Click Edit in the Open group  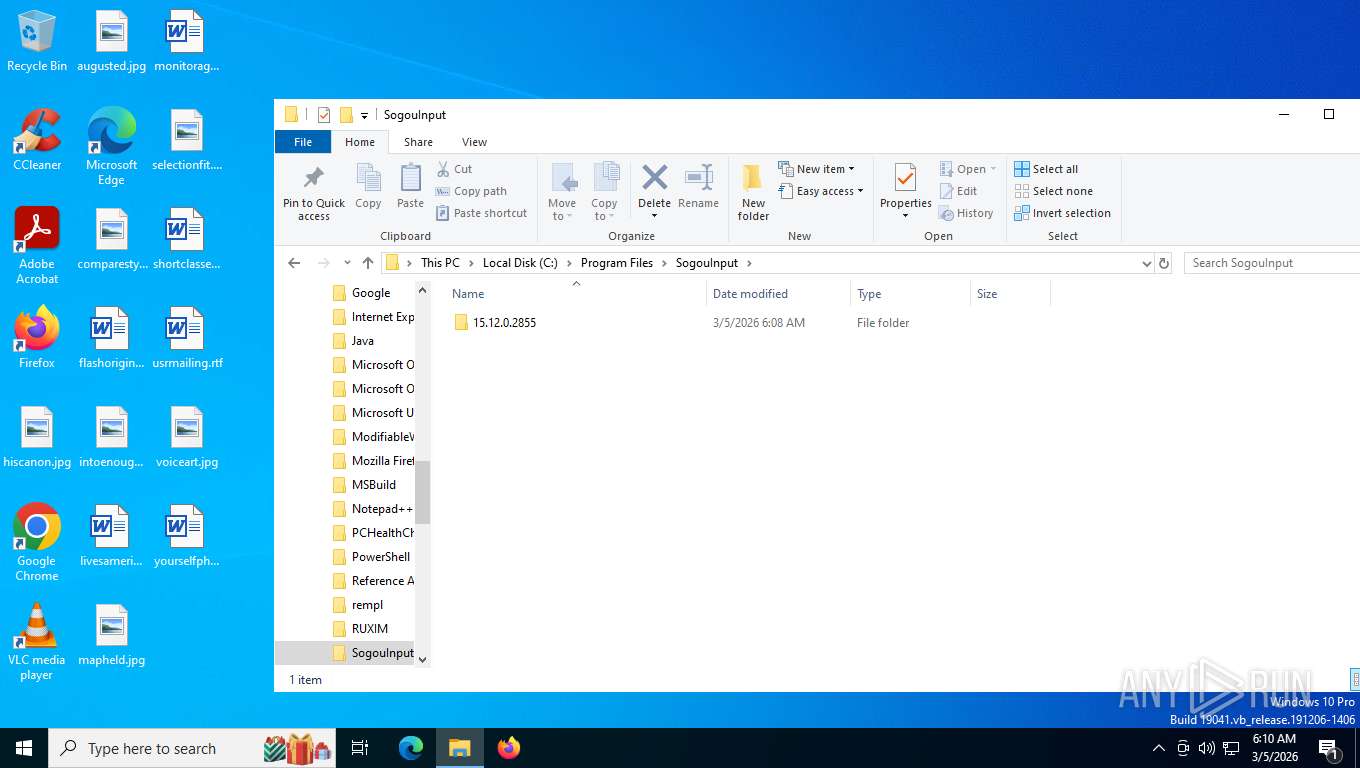(x=958, y=191)
